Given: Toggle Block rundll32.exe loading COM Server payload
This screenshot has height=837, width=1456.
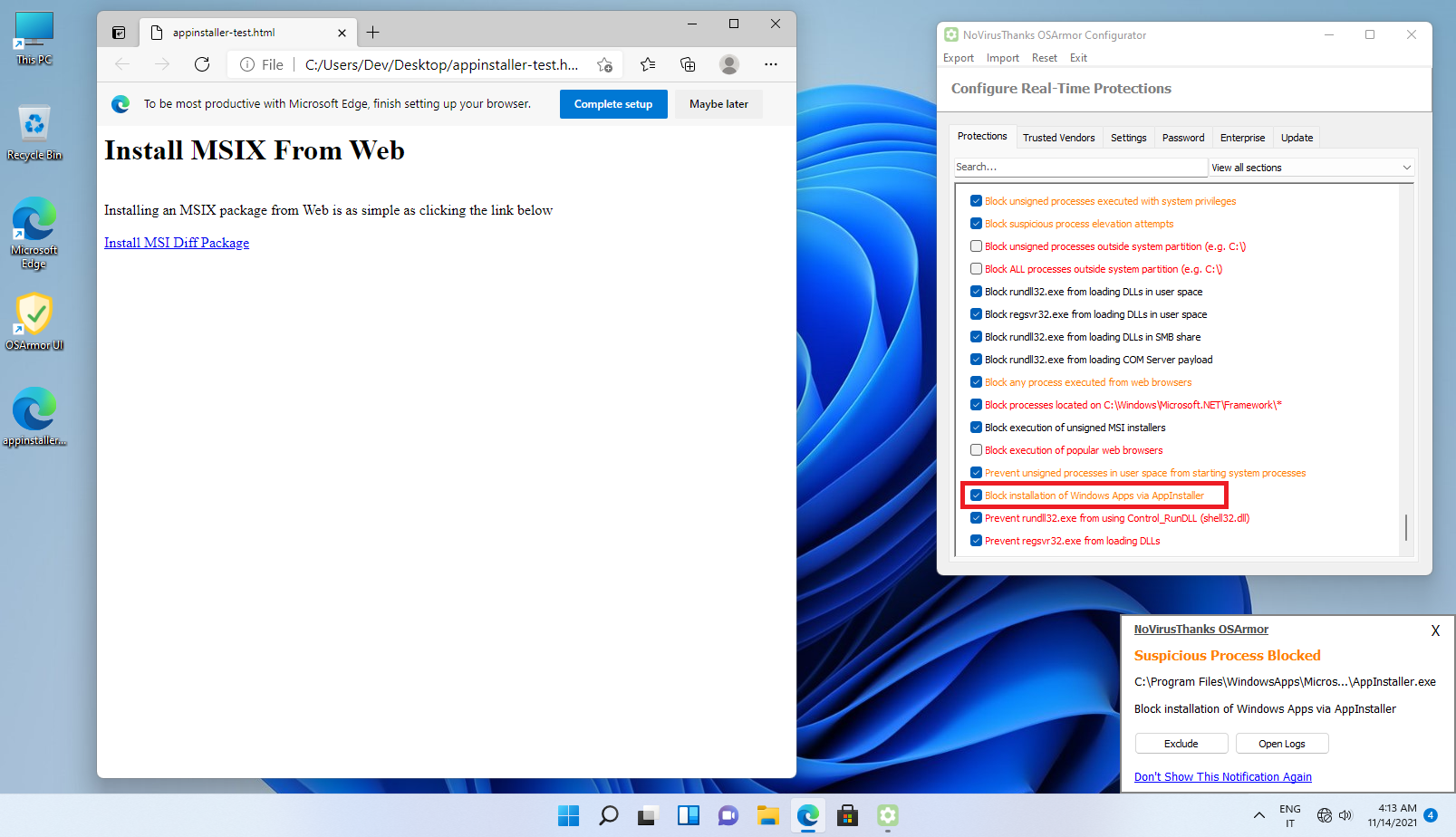Looking at the screenshot, I should pos(976,360).
